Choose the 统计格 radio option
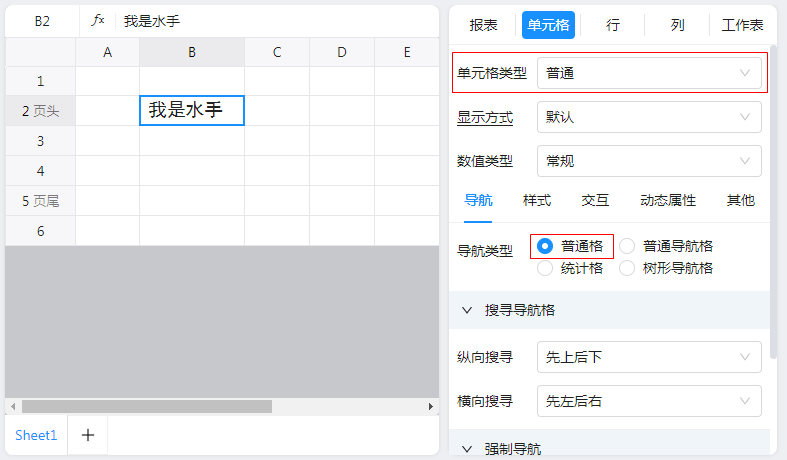 545,268
